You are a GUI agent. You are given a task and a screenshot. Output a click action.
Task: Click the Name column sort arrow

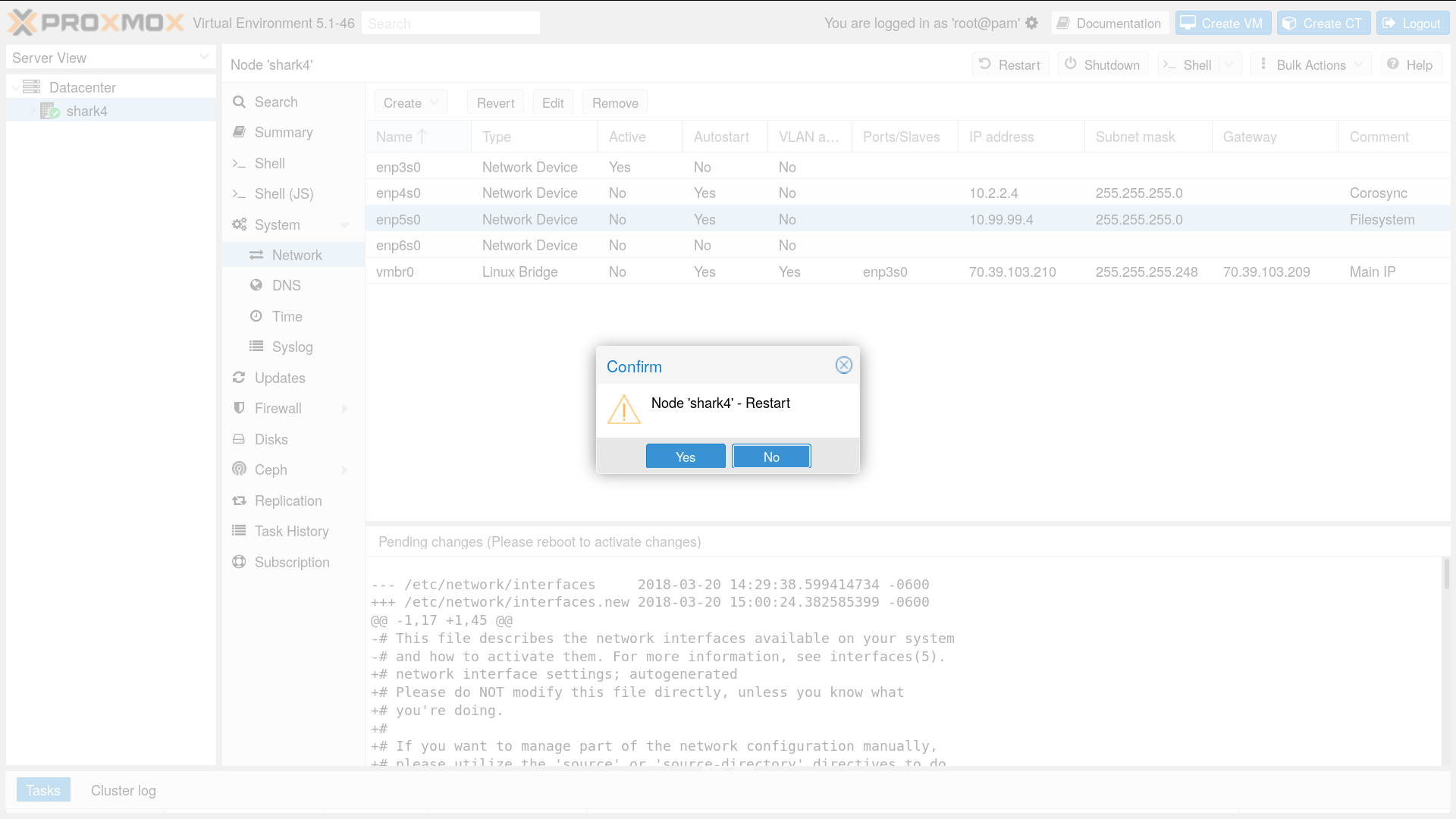(422, 136)
